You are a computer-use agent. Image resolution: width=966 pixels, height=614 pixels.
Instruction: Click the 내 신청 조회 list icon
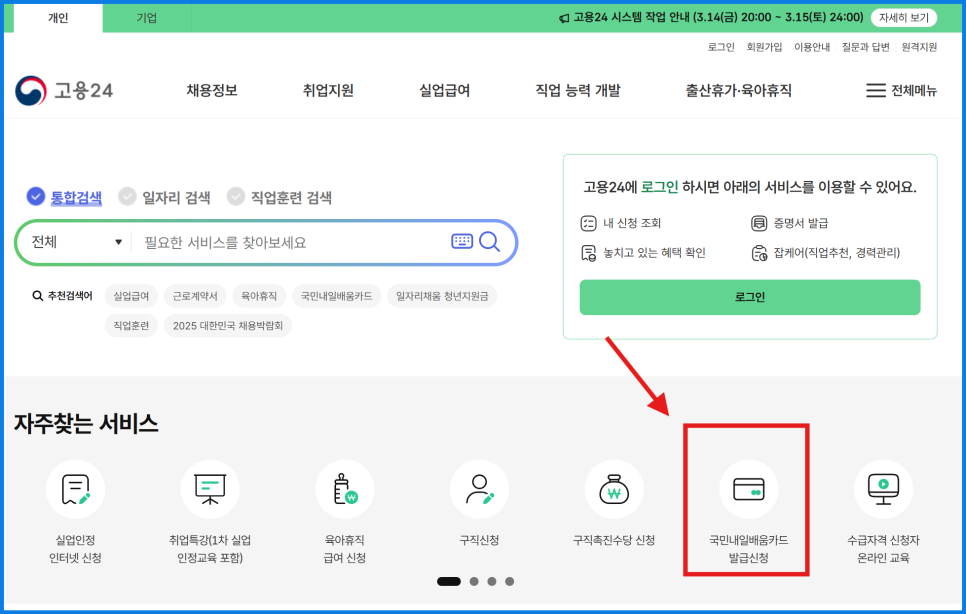point(588,223)
